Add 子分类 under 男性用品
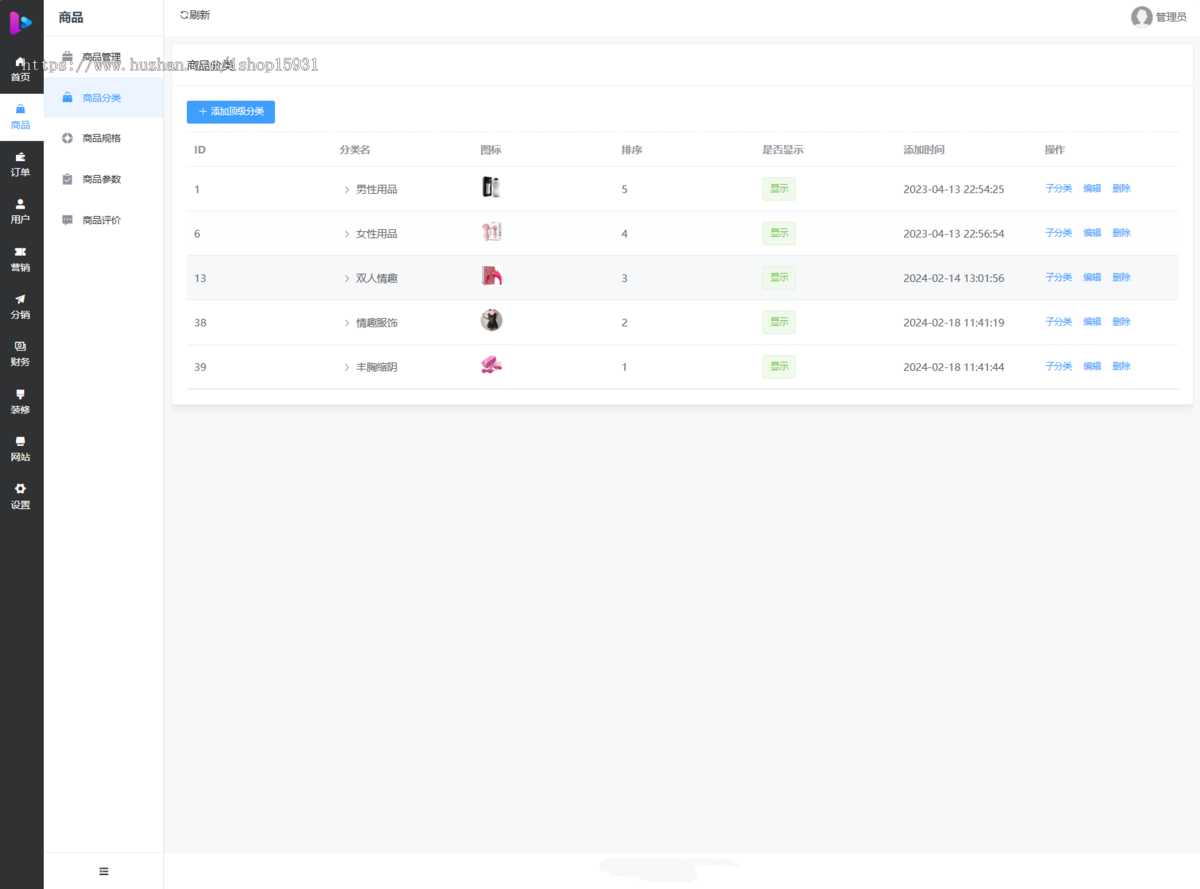1200x889 pixels. (1058, 188)
